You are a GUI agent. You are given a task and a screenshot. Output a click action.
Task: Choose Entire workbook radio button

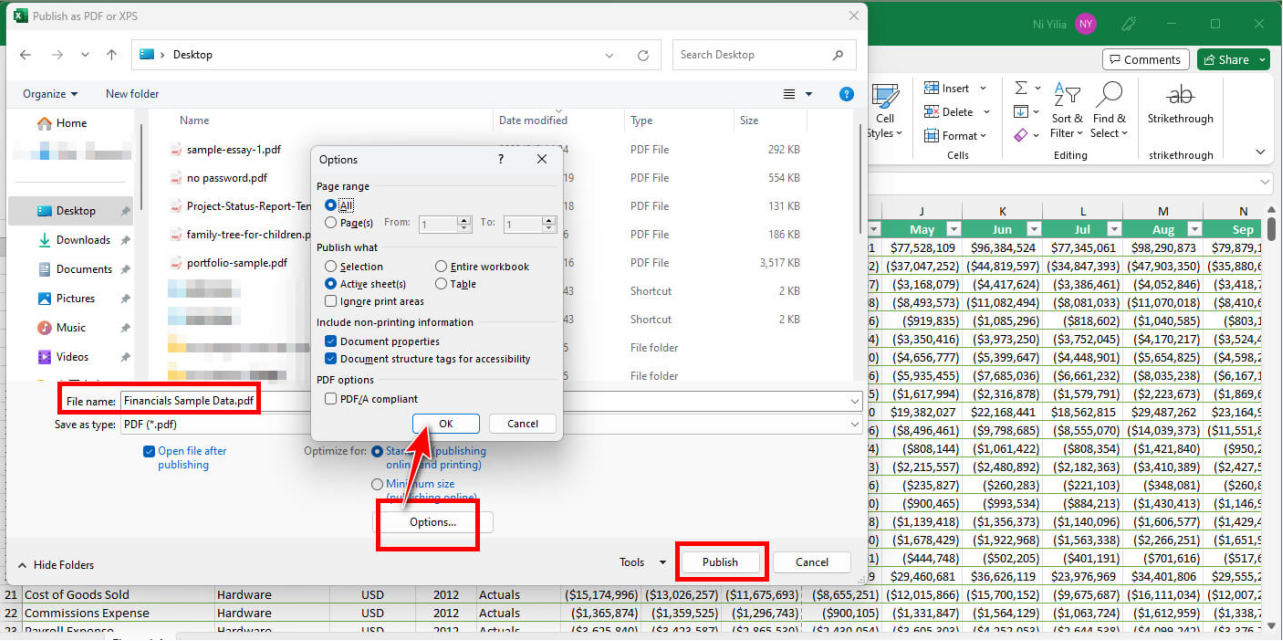441,267
